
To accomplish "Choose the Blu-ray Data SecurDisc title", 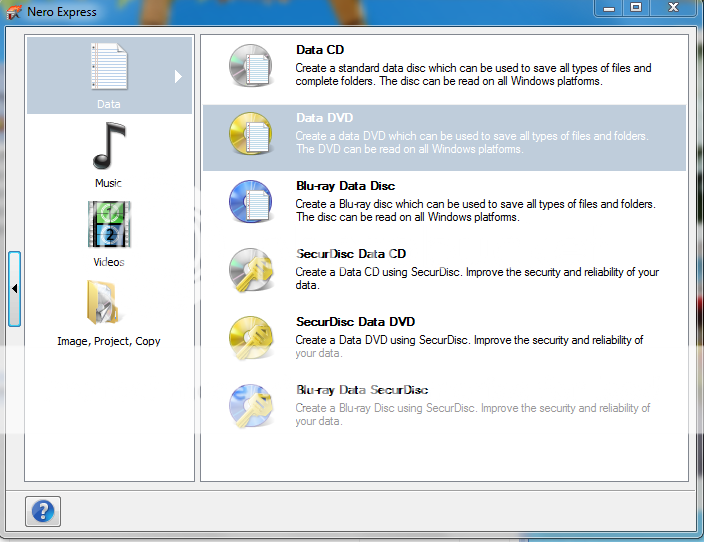I will (362, 390).
